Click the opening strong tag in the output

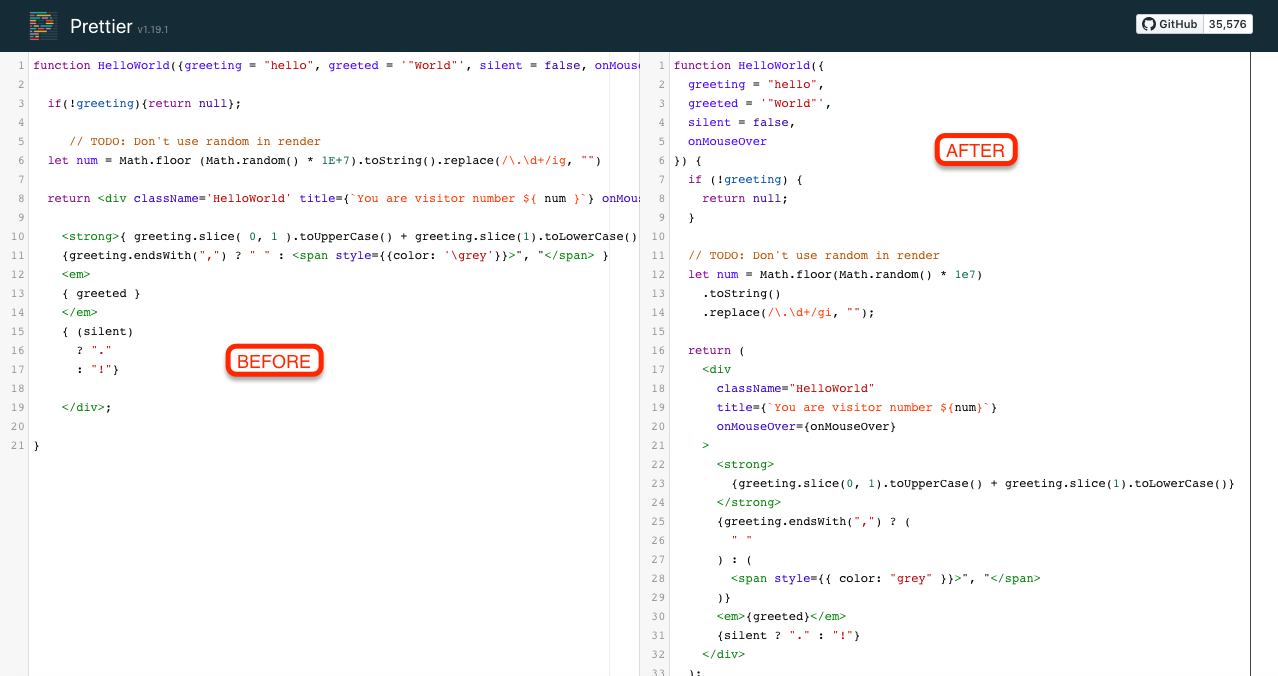click(745, 464)
